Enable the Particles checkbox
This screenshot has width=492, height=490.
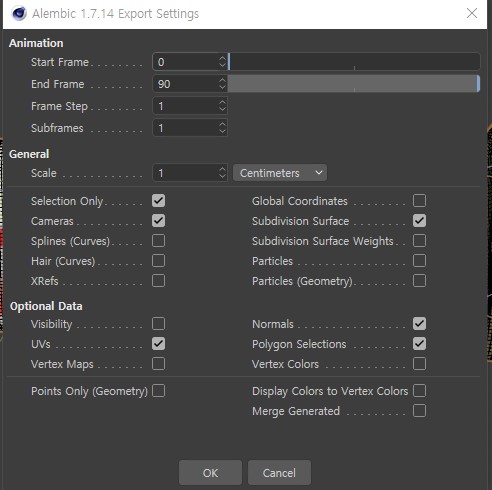[419, 261]
